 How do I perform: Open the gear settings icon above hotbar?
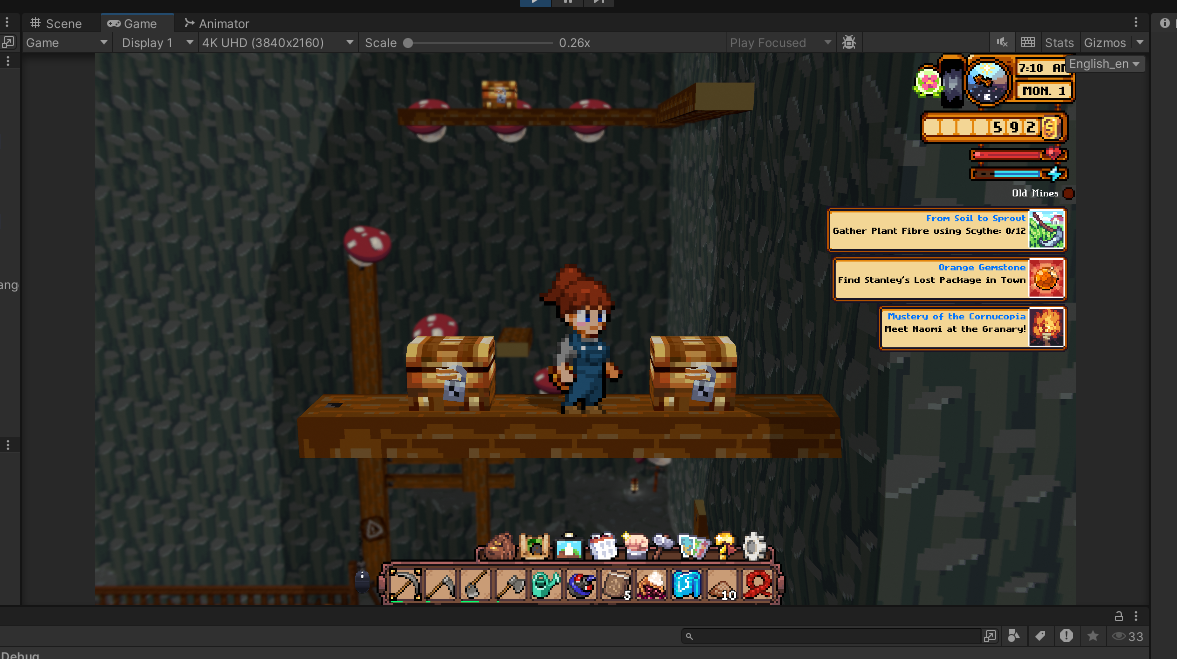pyautogui.click(x=754, y=546)
